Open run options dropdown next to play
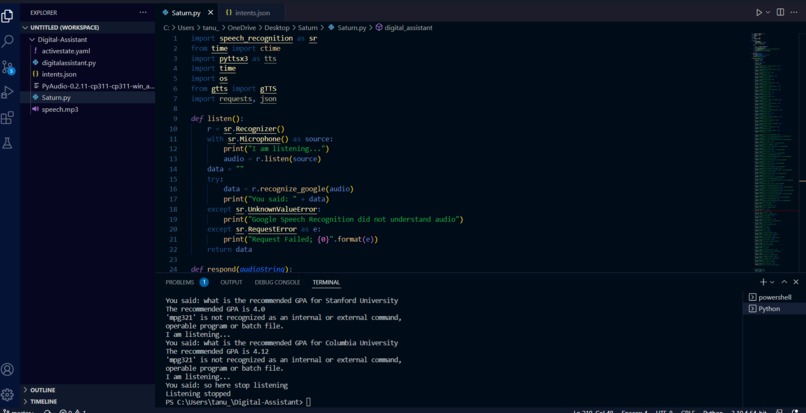The height and width of the screenshot is (413, 806). pyautogui.click(x=768, y=12)
